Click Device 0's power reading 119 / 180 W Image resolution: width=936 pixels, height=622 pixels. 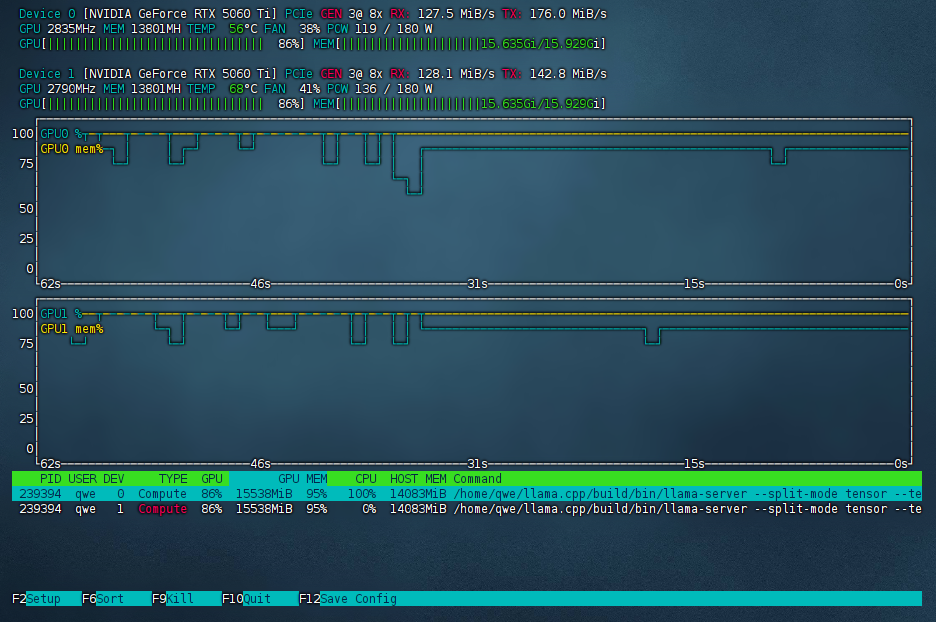[x=394, y=29]
